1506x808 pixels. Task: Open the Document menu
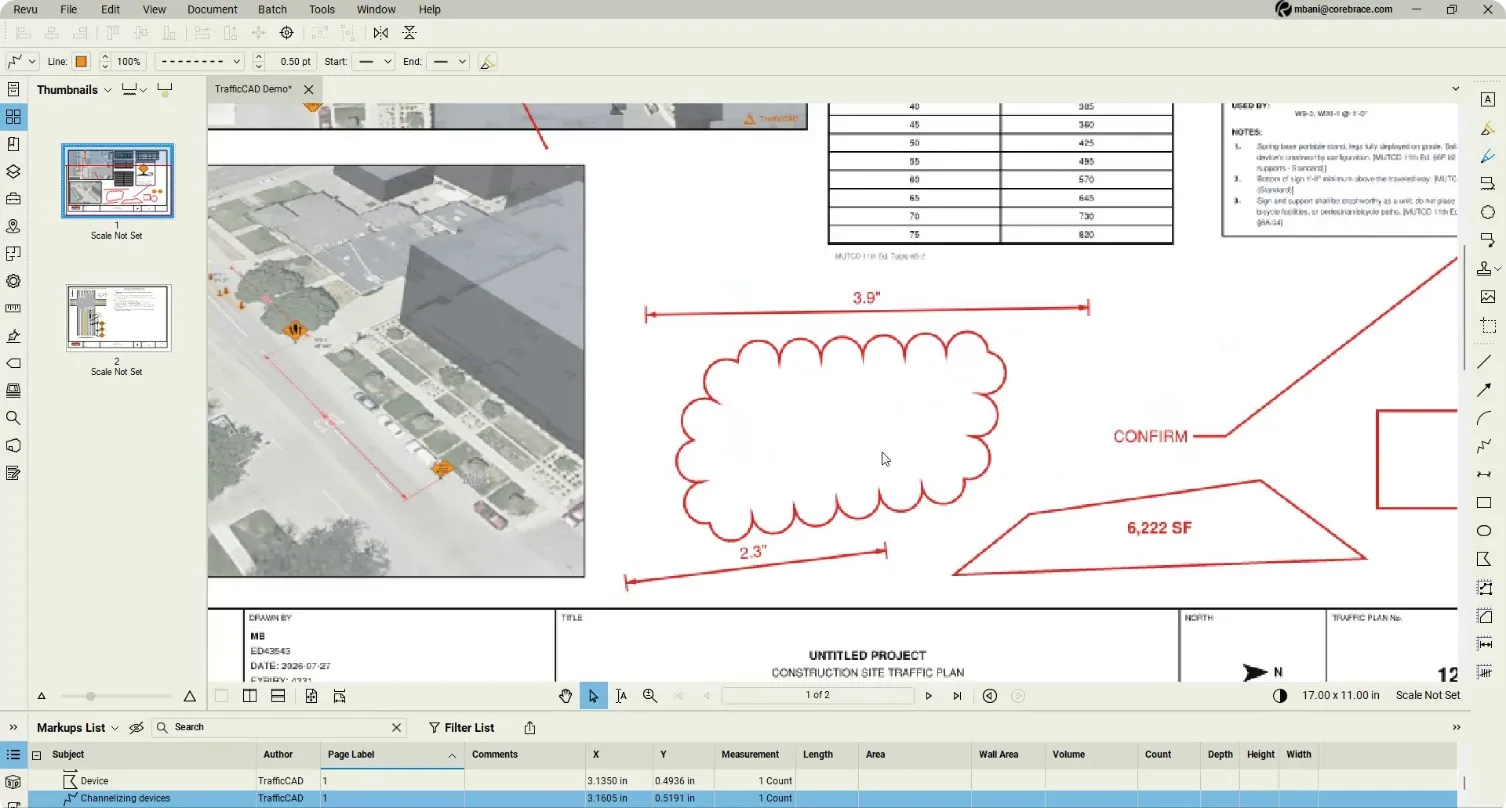212,9
